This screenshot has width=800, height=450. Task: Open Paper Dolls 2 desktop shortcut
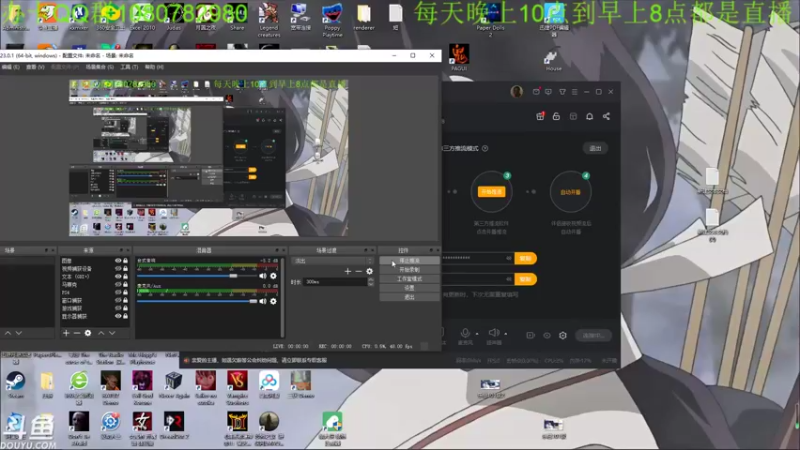pyautogui.click(x=490, y=20)
